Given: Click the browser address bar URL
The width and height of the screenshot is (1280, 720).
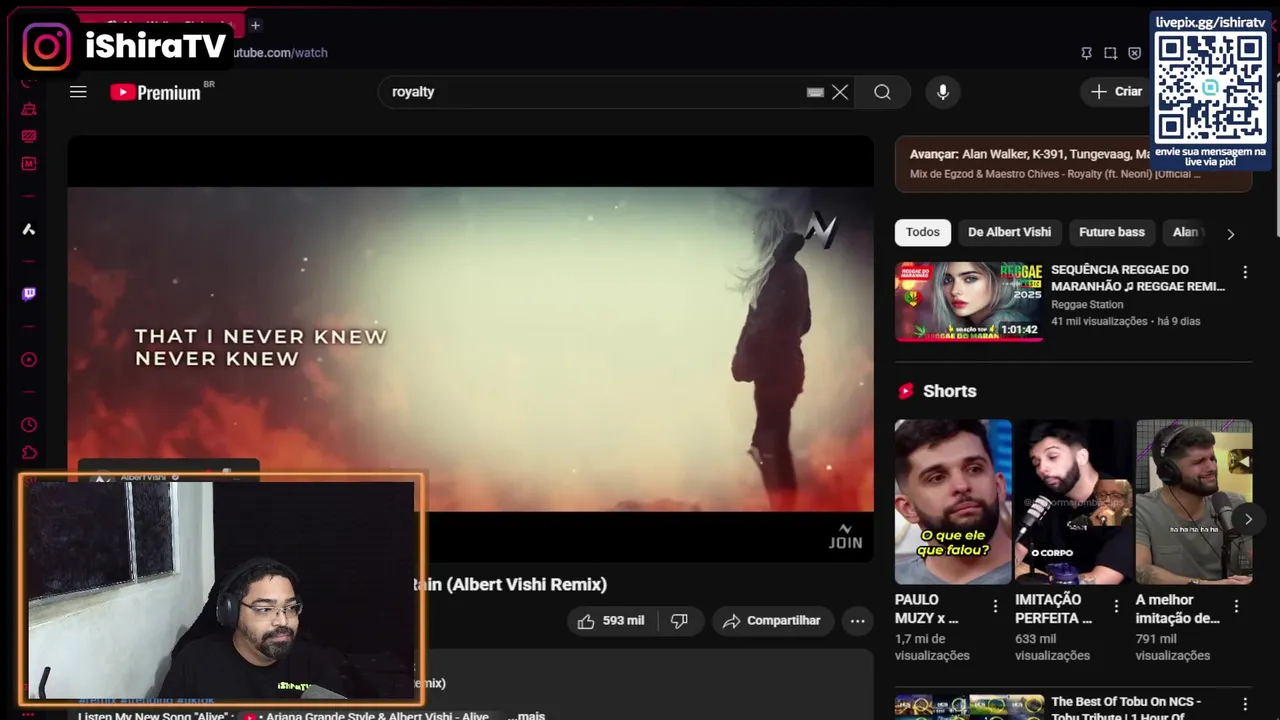Looking at the screenshot, I should click(x=280, y=52).
